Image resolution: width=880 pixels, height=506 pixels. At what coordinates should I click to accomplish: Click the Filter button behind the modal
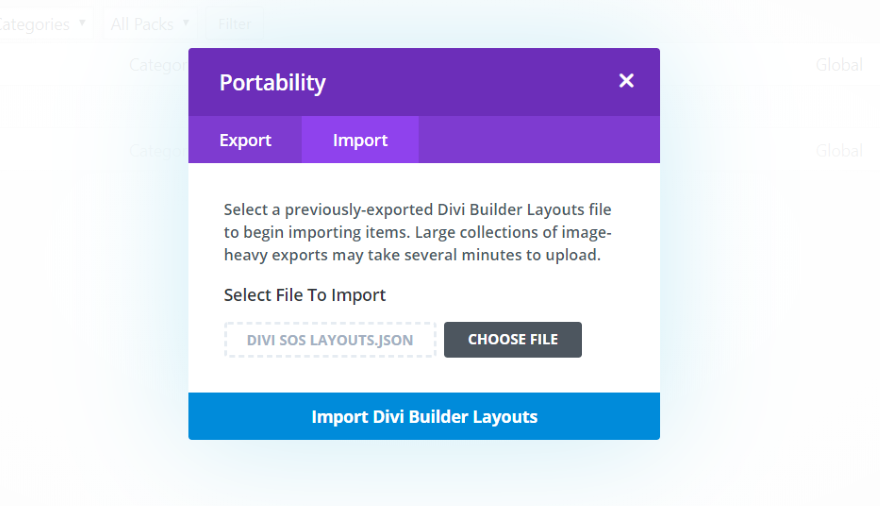point(234,24)
